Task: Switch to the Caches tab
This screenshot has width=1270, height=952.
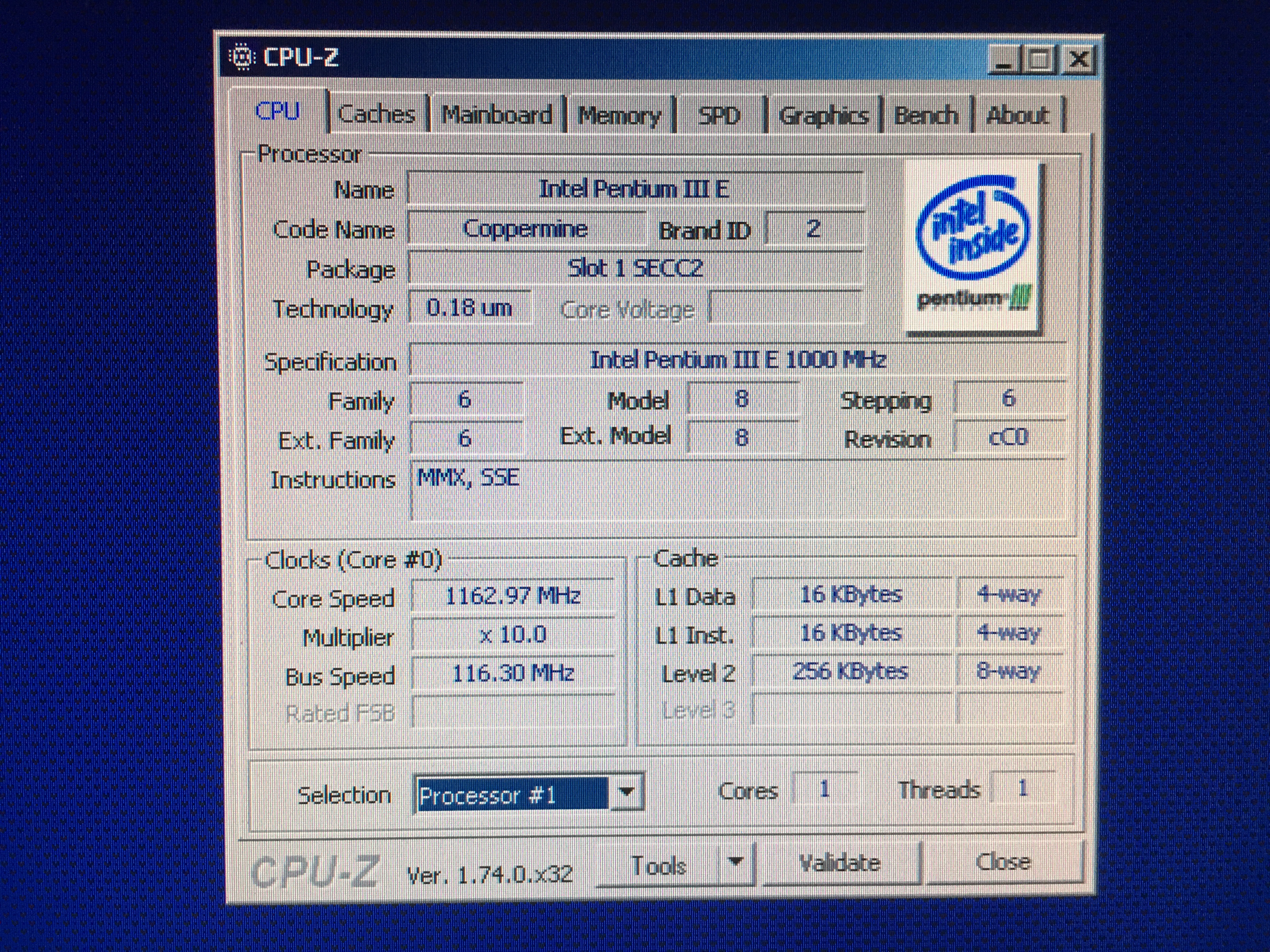Action: [x=377, y=114]
